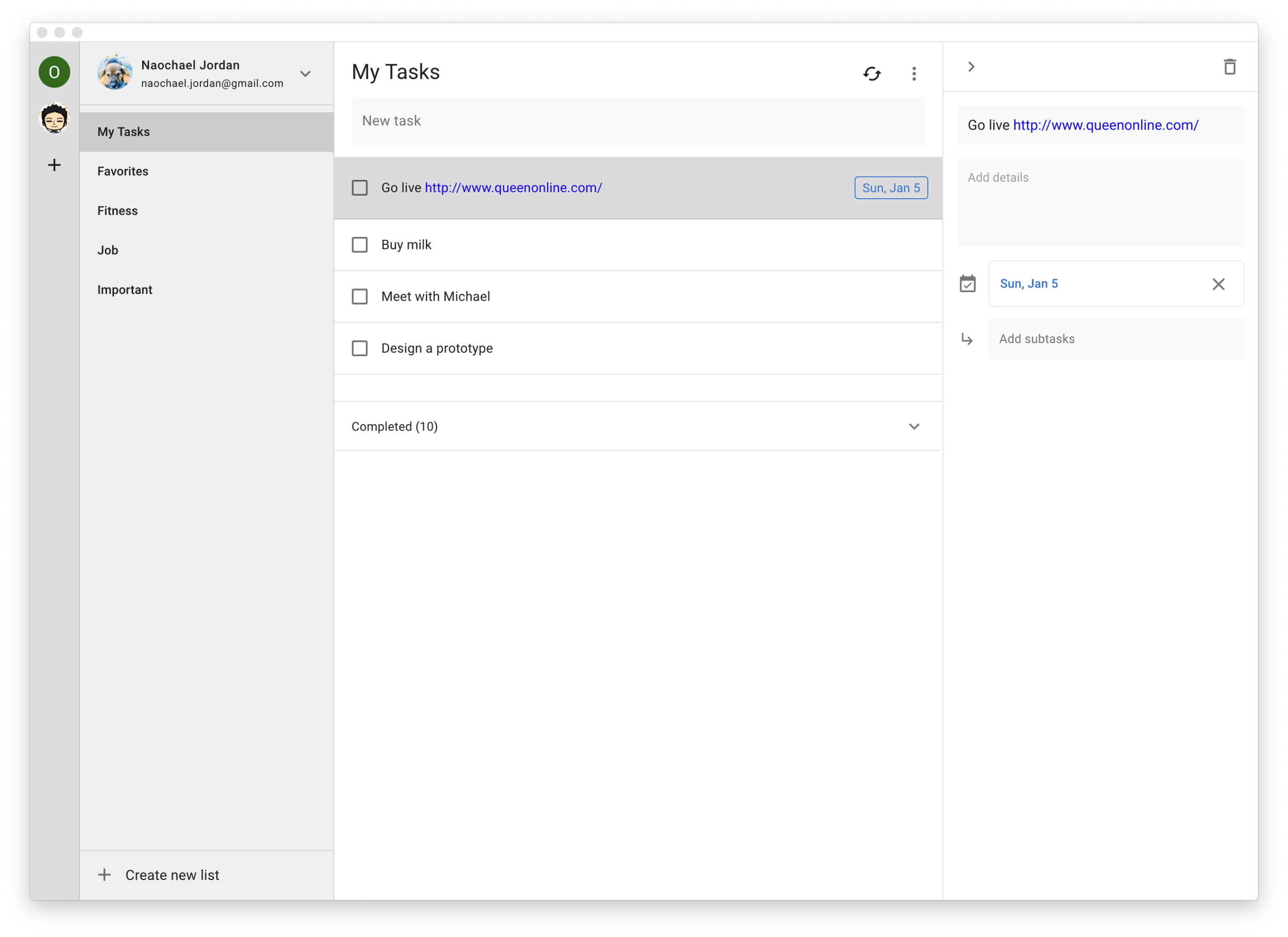
Task: Click the naochael.jordan@gmail.com email text
Action: [212, 83]
